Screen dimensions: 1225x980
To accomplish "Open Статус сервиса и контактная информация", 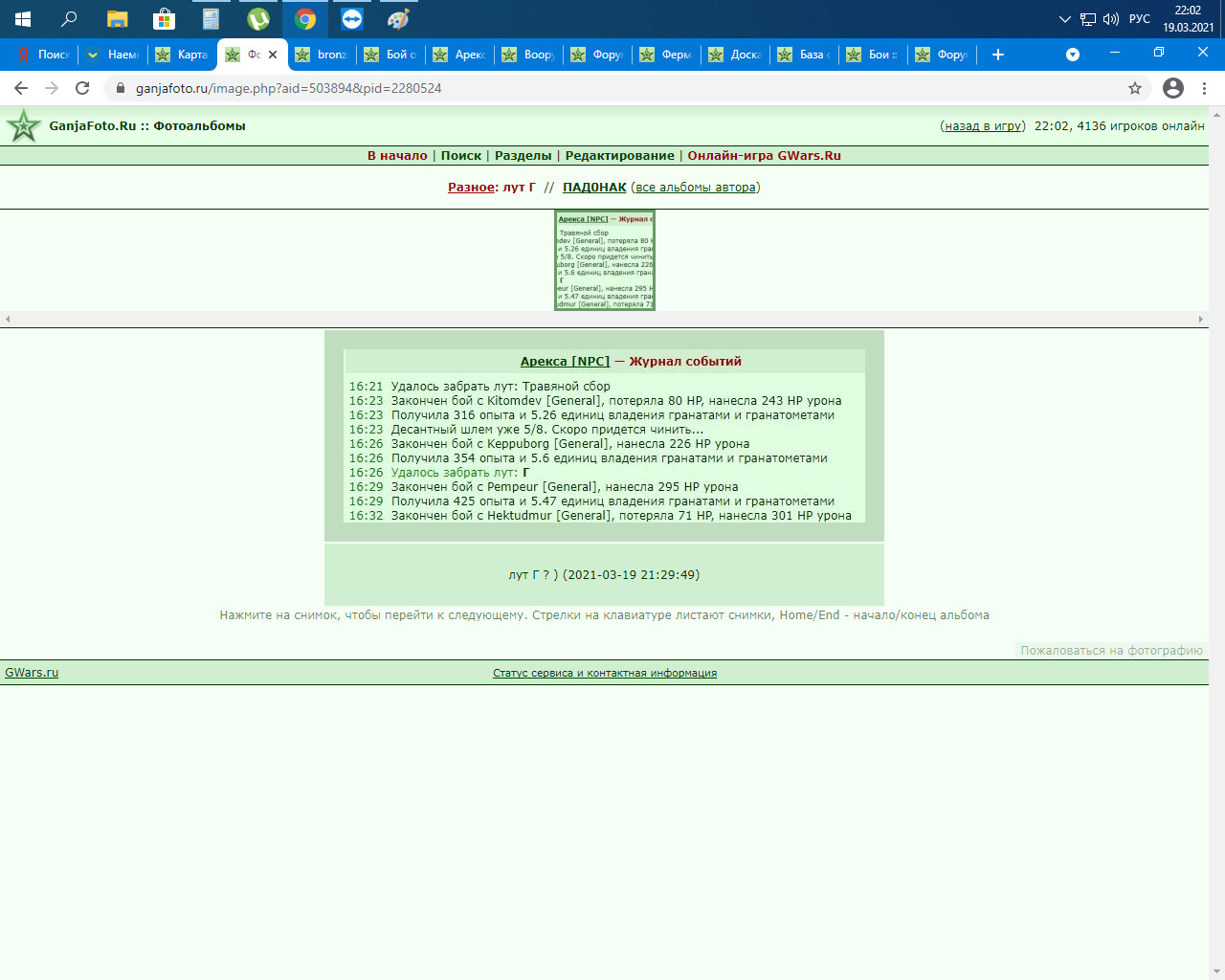I will point(605,673).
